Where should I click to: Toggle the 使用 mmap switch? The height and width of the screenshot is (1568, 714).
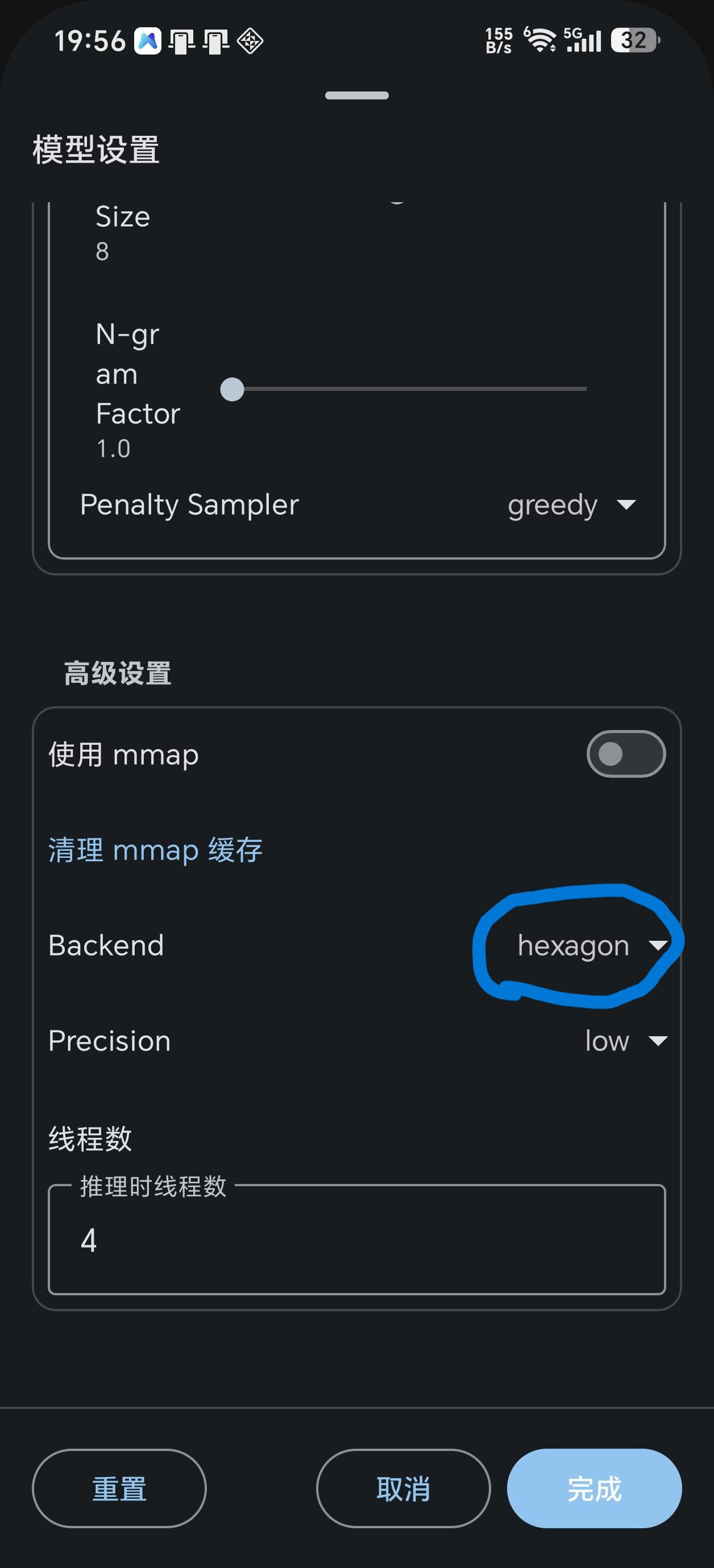pos(626,754)
